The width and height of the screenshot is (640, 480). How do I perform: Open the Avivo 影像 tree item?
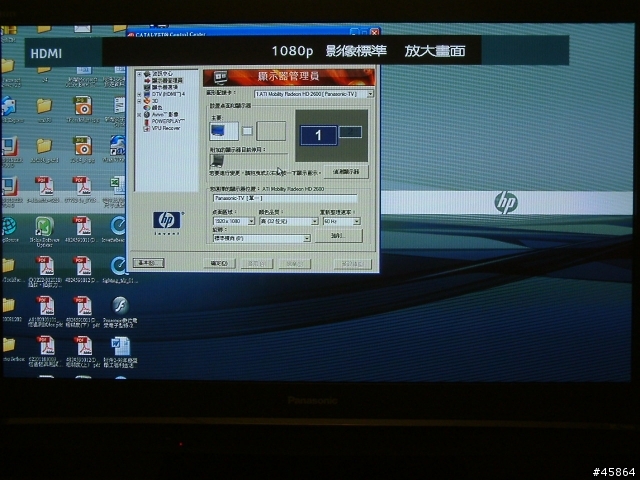point(164,114)
